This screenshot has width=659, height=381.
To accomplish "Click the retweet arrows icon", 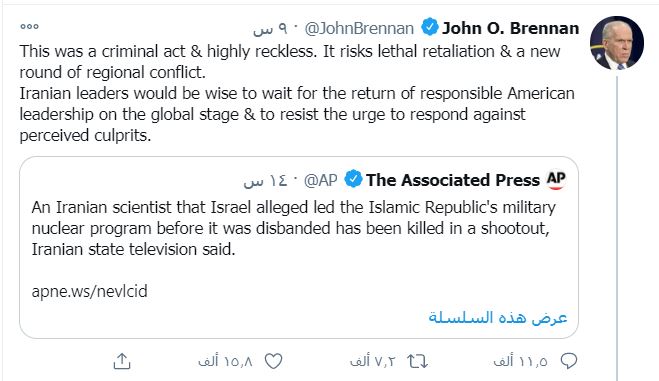I will [417, 361].
